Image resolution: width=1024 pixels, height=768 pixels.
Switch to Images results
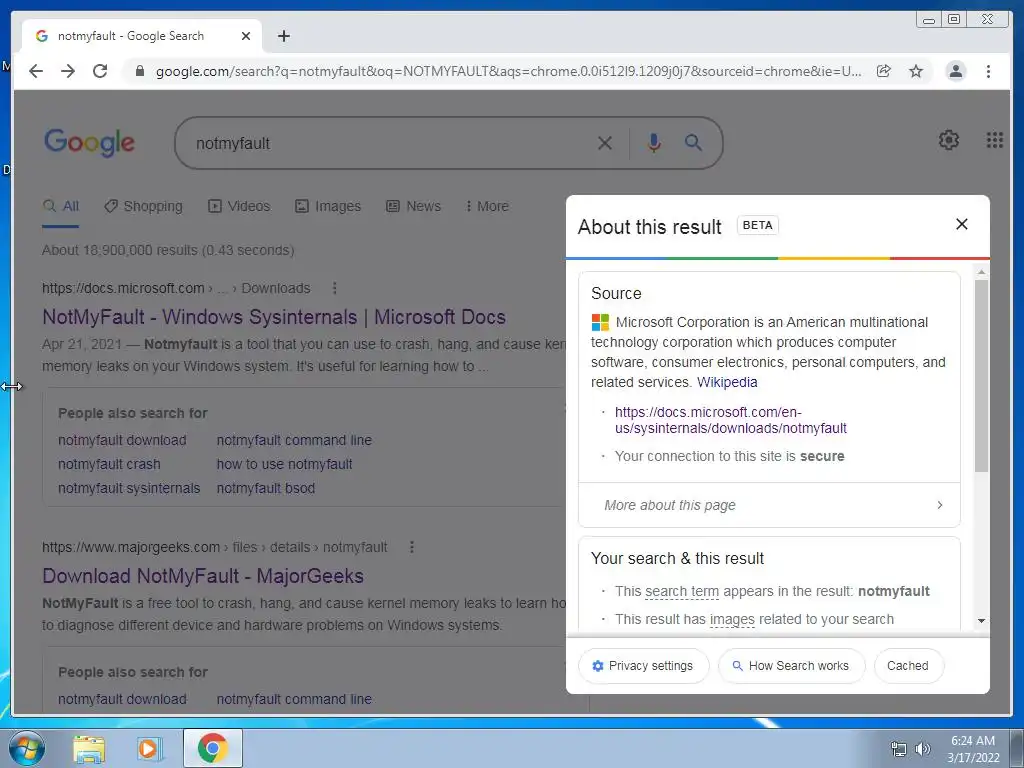(328, 206)
